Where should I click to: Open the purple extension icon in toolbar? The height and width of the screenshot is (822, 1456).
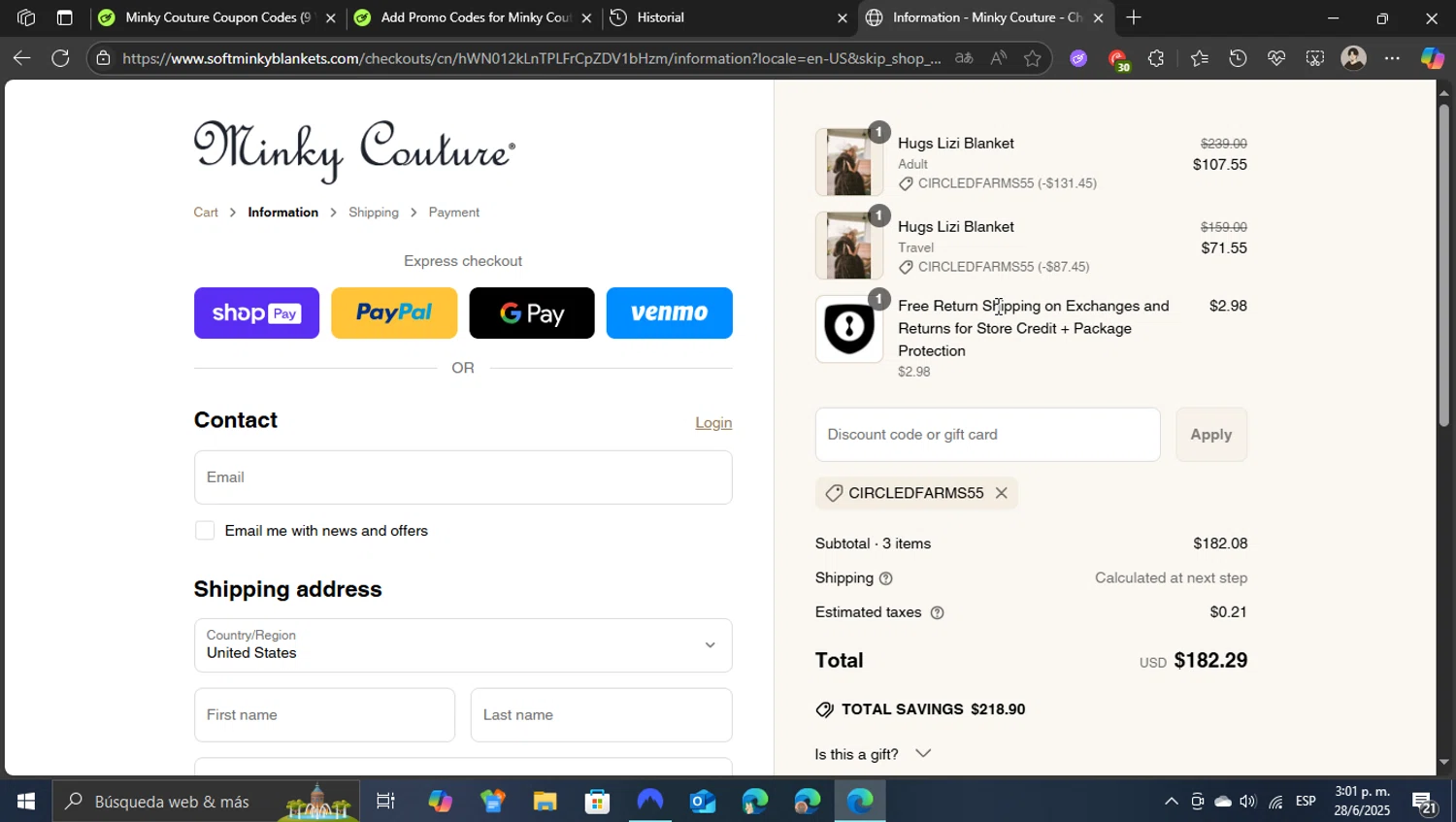click(1078, 58)
